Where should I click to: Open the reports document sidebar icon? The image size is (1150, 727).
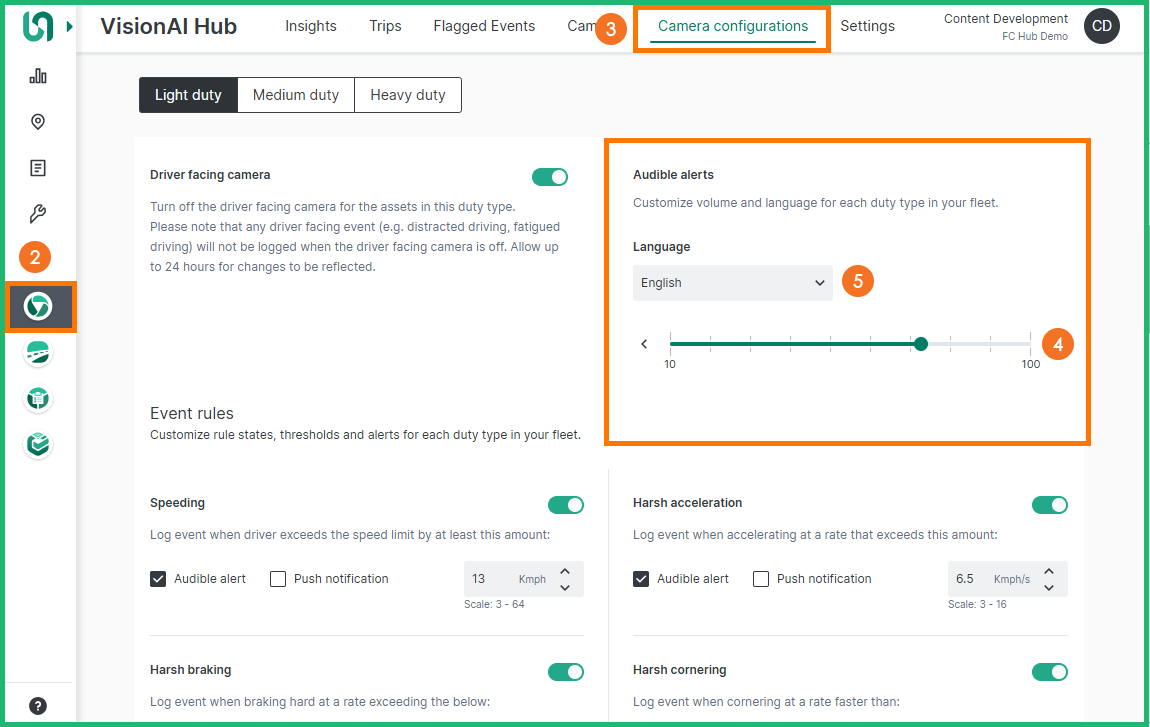[38, 168]
